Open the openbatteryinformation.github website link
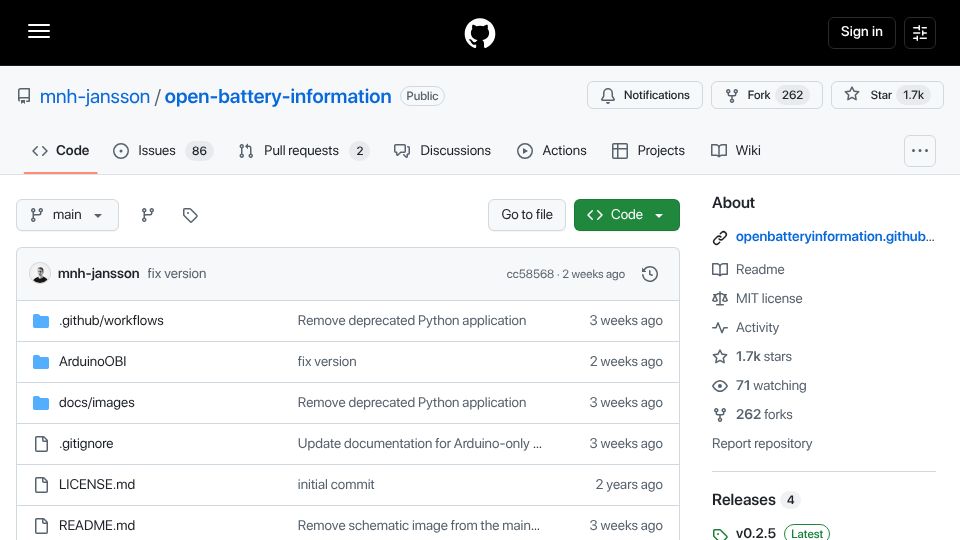960x540 pixels. click(834, 236)
